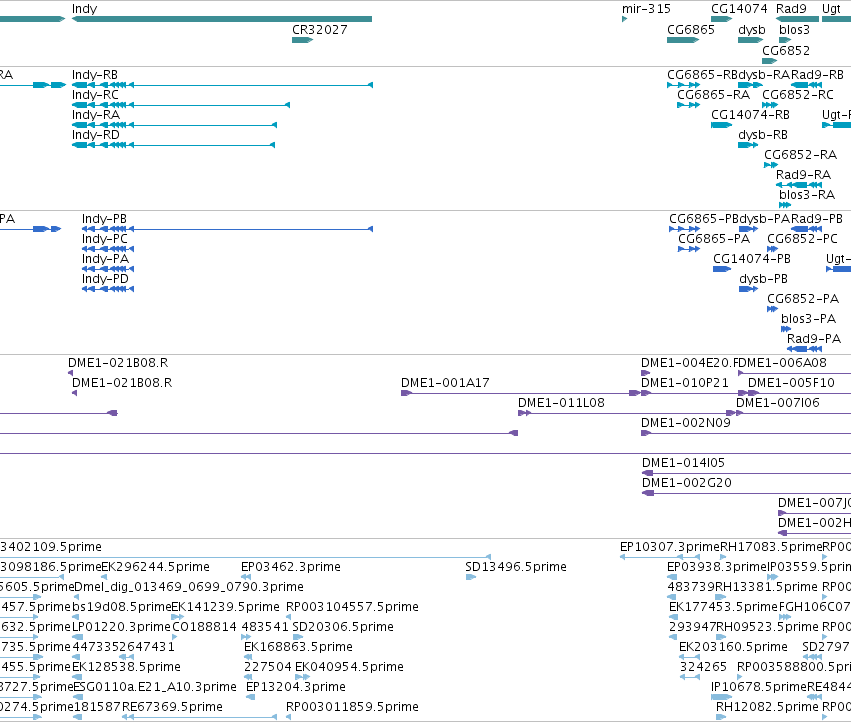Select the SD13496.5prime EST marker

(471, 577)
